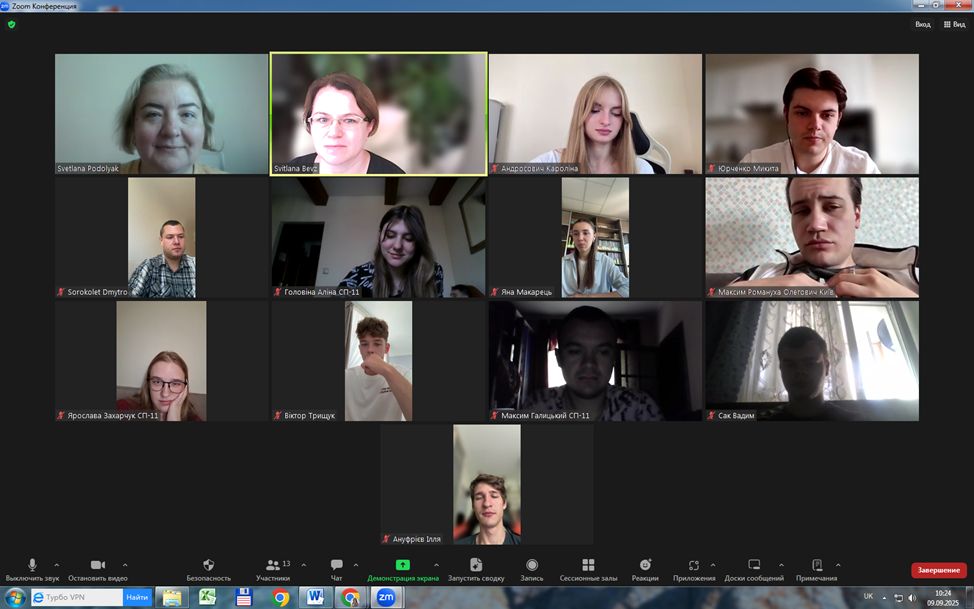Open the Безопасность shield icon

tap(208, 567)
